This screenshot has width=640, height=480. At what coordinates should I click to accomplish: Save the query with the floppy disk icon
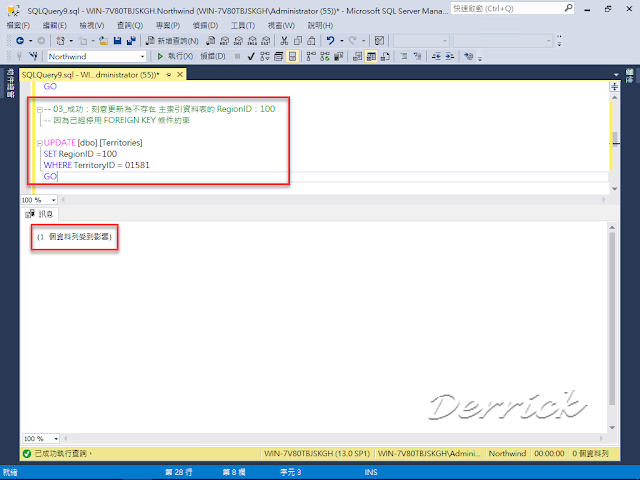click(x=118, y=41)
